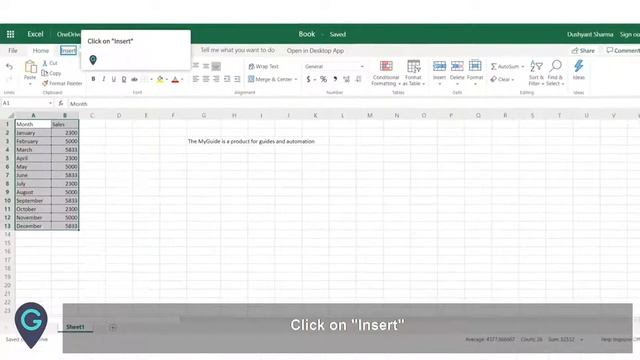Switch to the Insert tab

click(x=68, y=51)
